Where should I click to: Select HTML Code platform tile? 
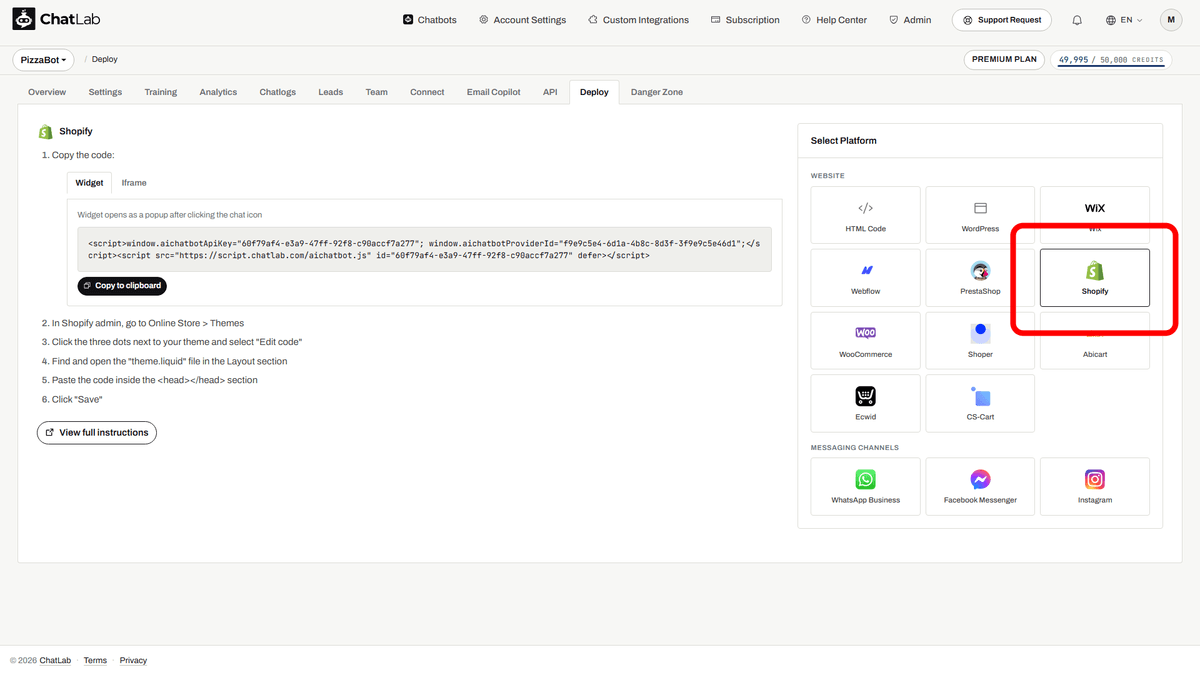866,215
